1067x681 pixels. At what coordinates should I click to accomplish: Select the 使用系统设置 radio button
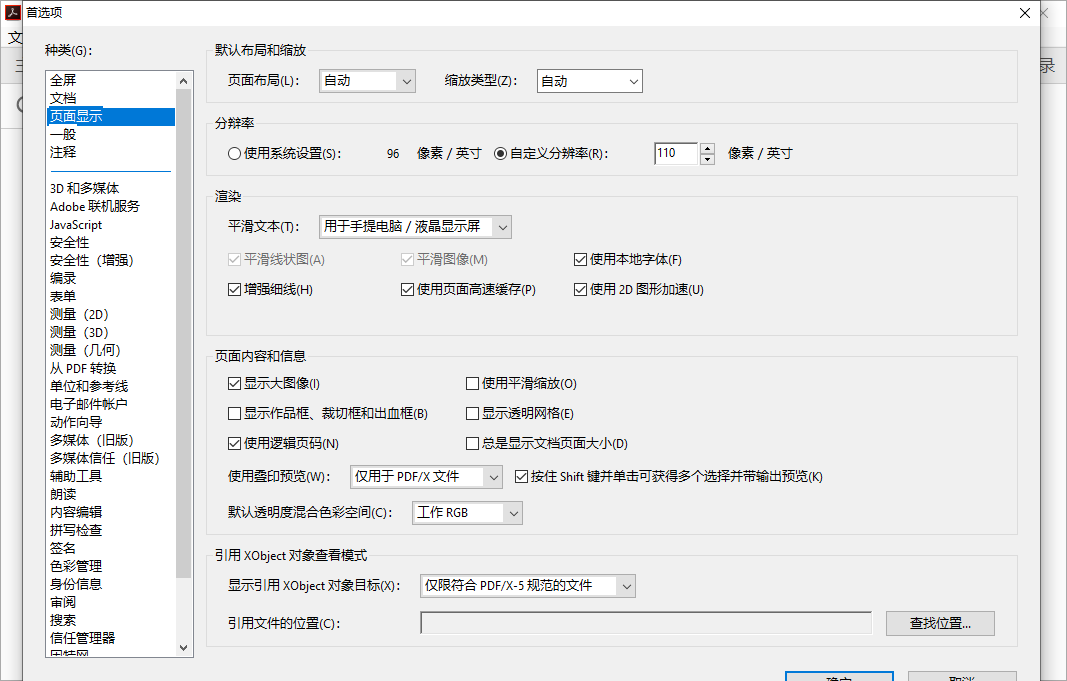pos(236,152)
